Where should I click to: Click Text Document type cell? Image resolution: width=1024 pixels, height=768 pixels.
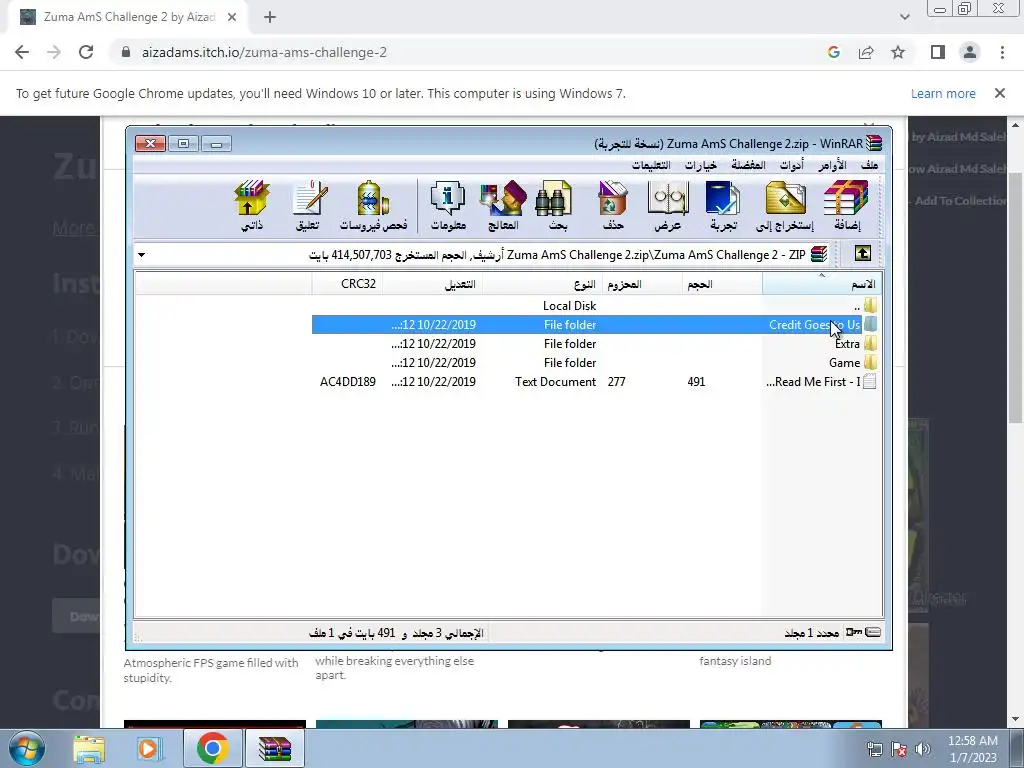(556, 381)
